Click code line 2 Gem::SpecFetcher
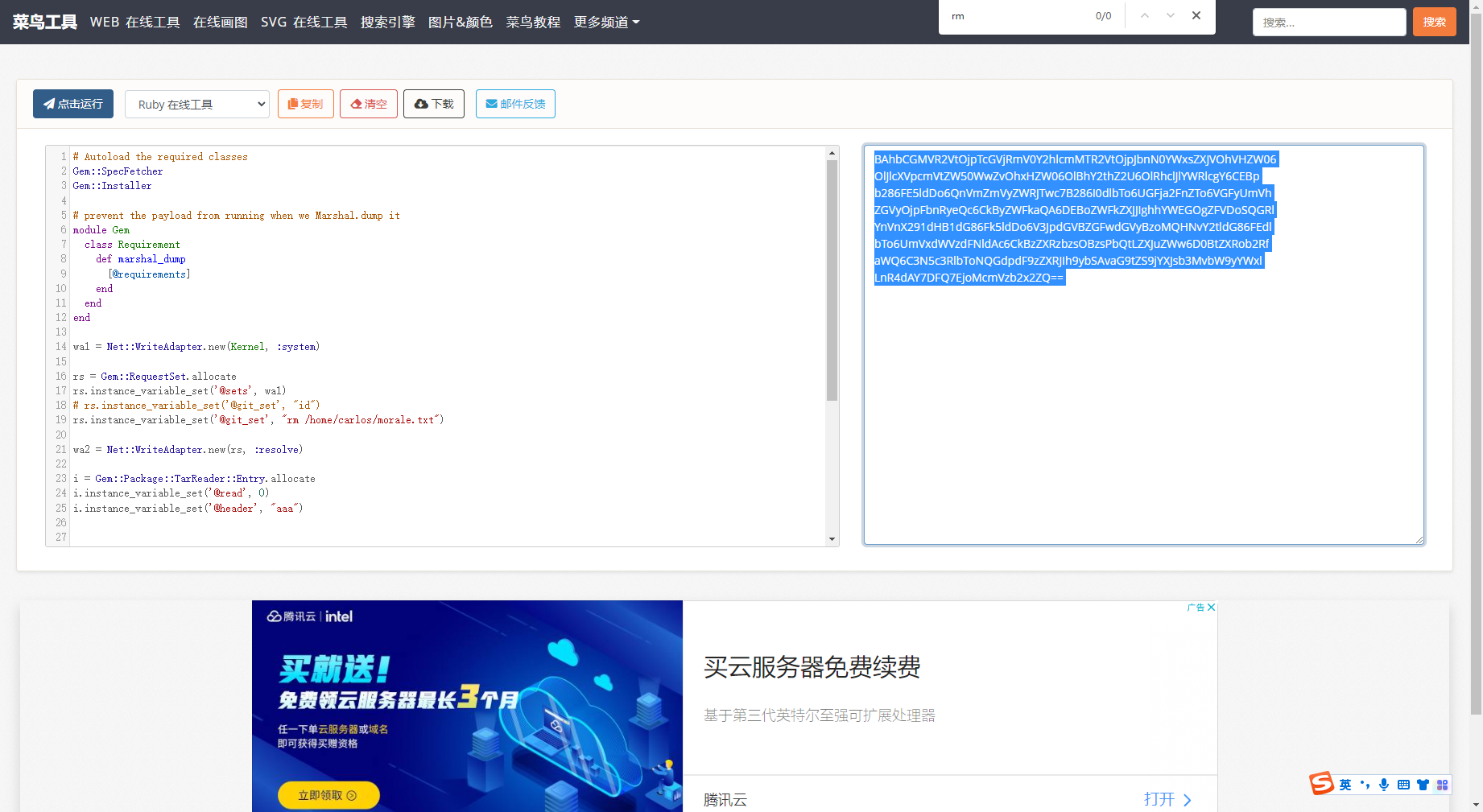 [x=118, y=171]
